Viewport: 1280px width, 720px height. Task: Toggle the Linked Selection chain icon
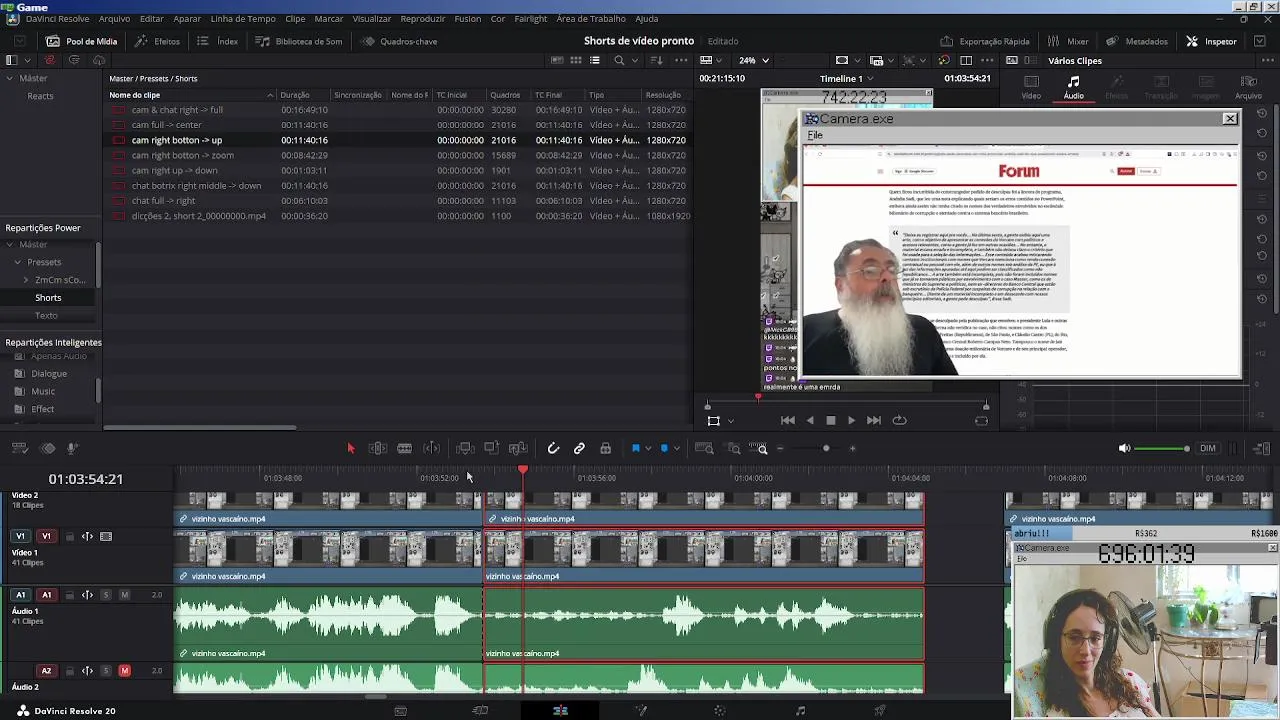point(579,449)
